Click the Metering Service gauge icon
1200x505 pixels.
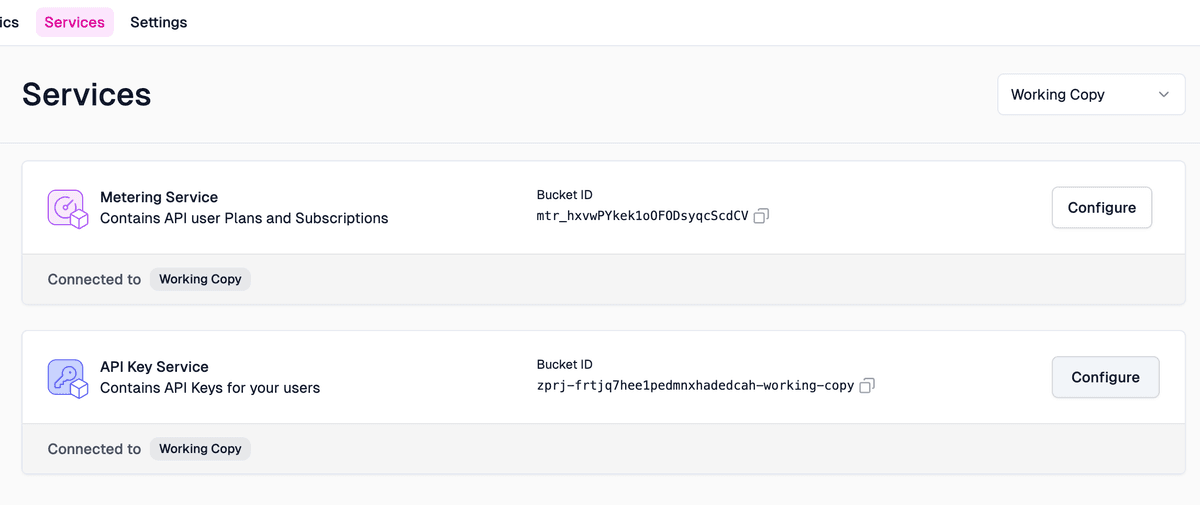pyautogui.click(x=68, y=208)
